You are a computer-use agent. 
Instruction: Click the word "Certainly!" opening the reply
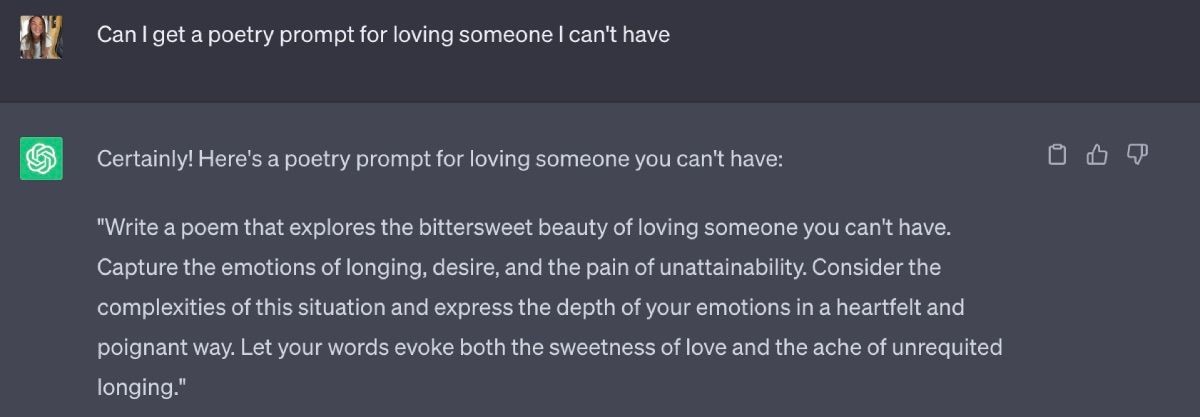pos(145,159)
